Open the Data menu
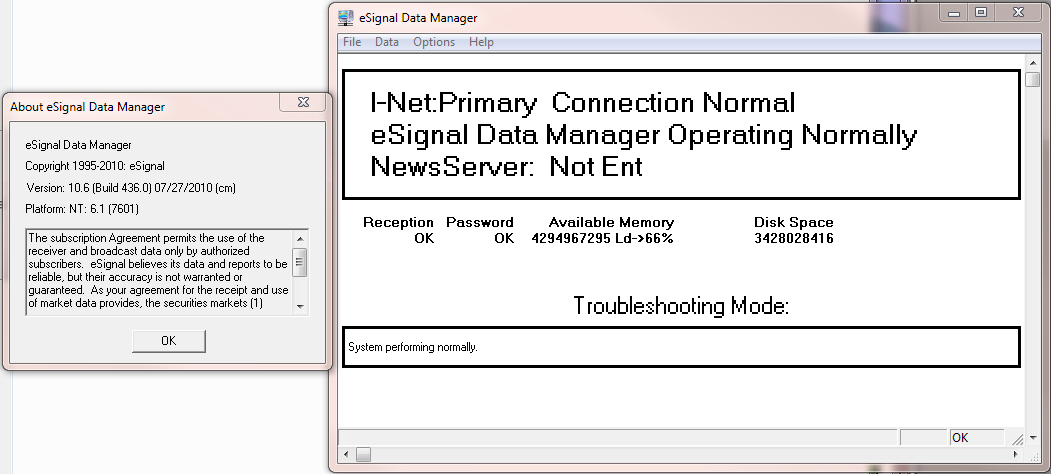The height and width of the screenshot is (474, 1051). coord(387,42)
